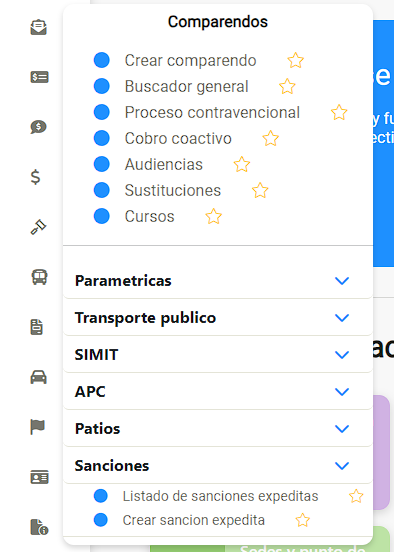Expand the Transporte publico panel header
Screen dimensions: 394x552
coord(218,318)
